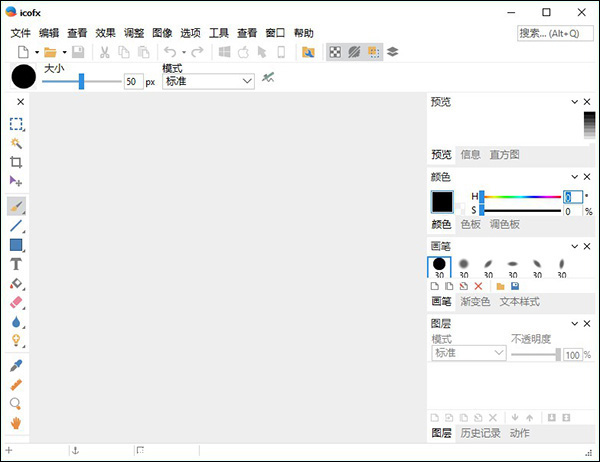Expand the 预览 panel options chevron
The width and height of the screenshot is (600, 462).
coord(574,102)
